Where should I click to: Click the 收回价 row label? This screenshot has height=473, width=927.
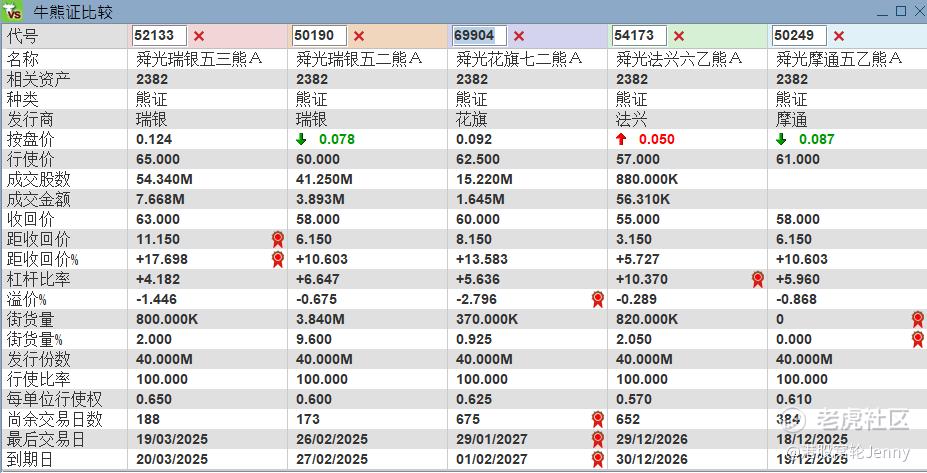coord(30,219)
